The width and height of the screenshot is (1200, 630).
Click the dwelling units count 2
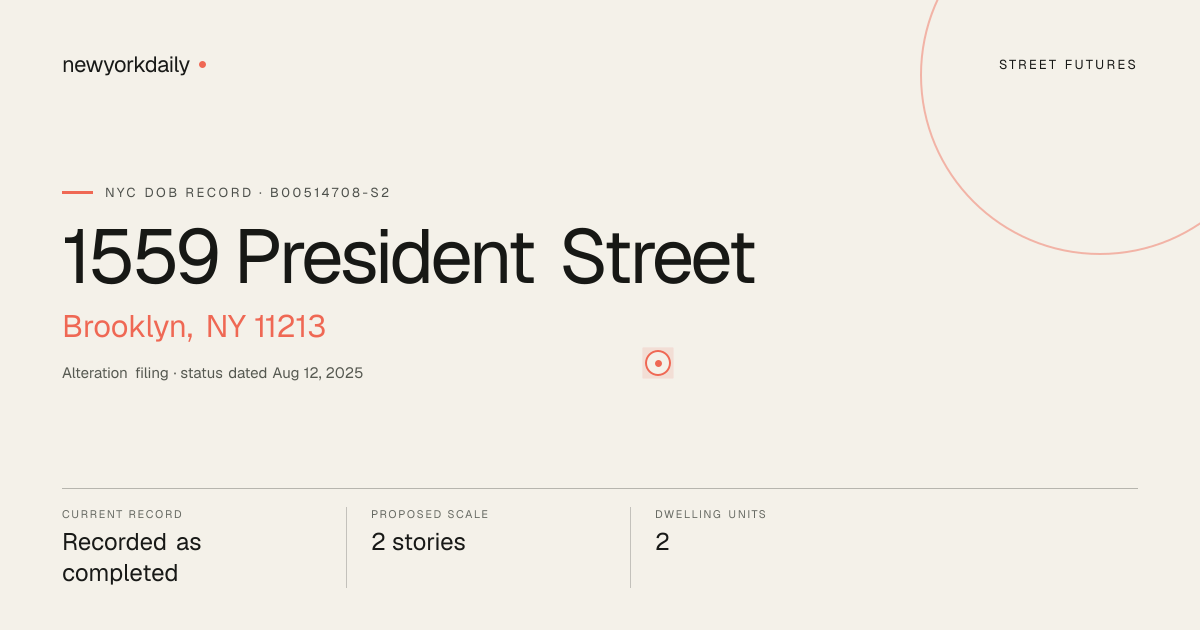tap(662, 542)
